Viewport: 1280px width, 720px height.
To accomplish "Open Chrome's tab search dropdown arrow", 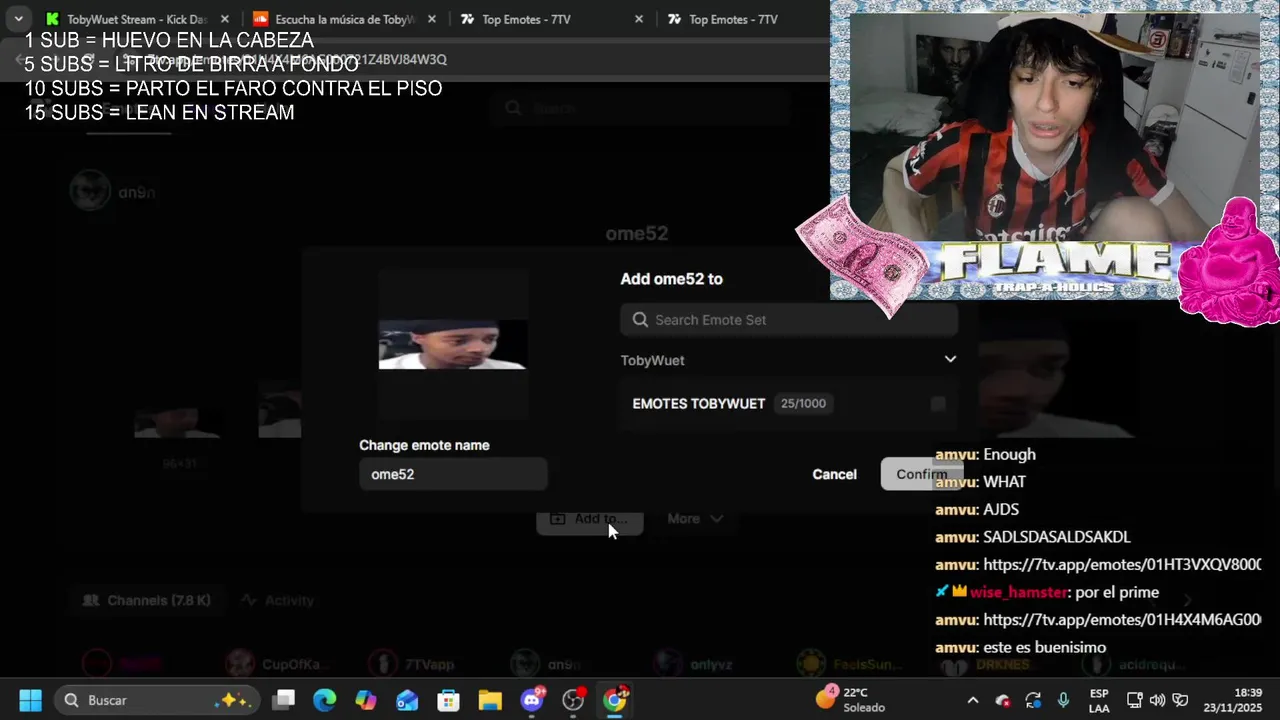I will [18, 19].
